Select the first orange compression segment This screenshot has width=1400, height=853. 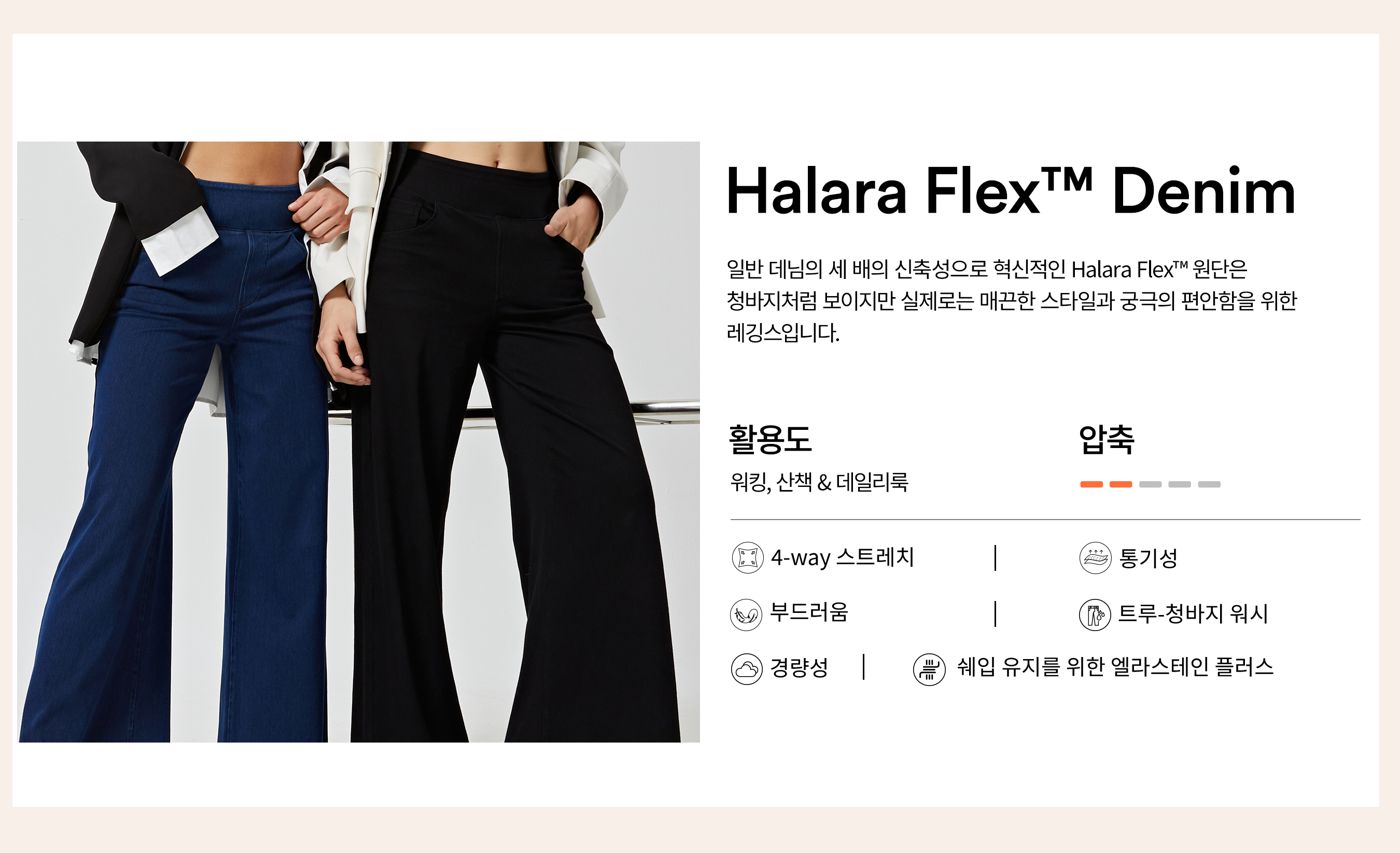[1091, 484]
